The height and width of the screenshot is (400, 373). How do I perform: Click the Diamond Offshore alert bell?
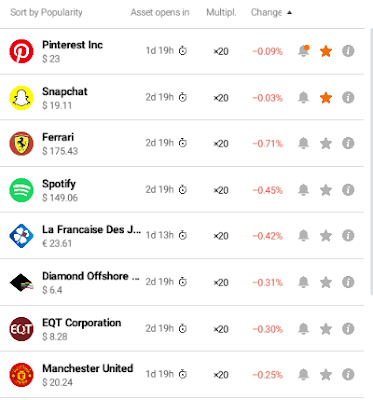tap(303, 282)
